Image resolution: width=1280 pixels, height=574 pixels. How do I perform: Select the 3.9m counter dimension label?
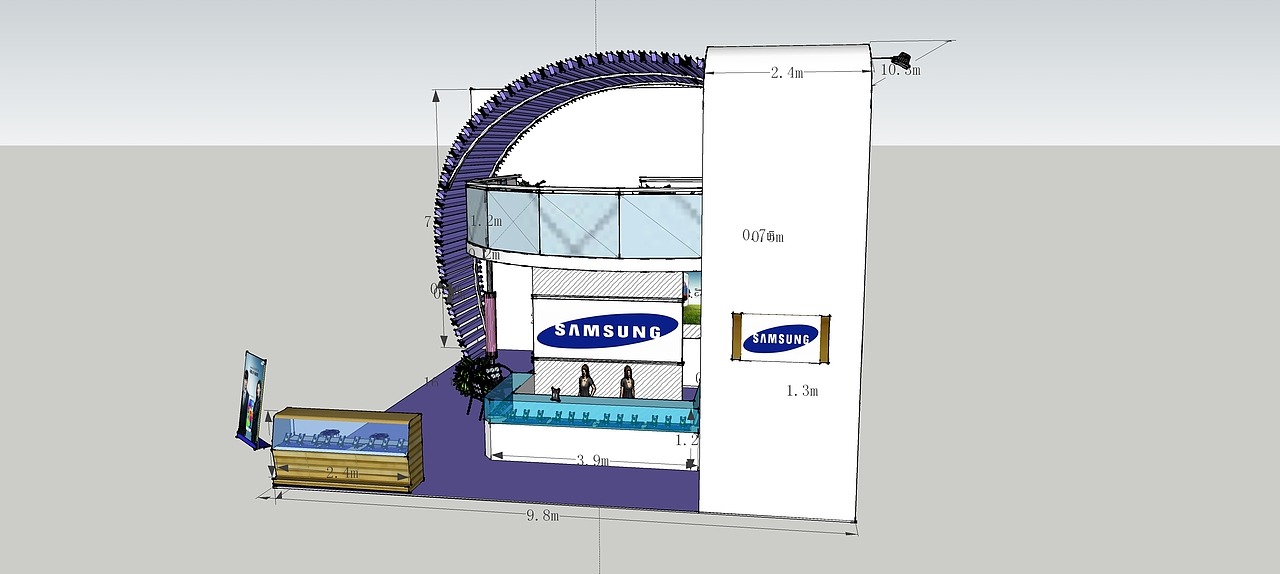click(593, 460)
